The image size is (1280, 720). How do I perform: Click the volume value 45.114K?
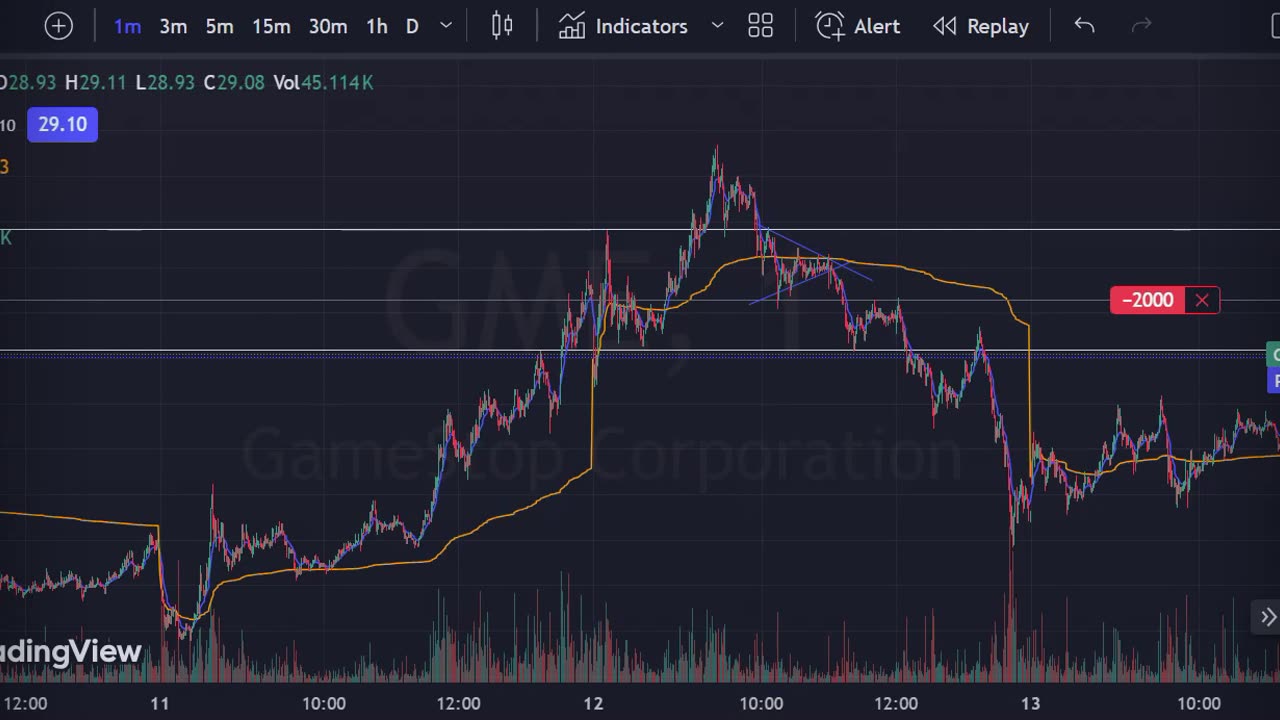point(337,83)
